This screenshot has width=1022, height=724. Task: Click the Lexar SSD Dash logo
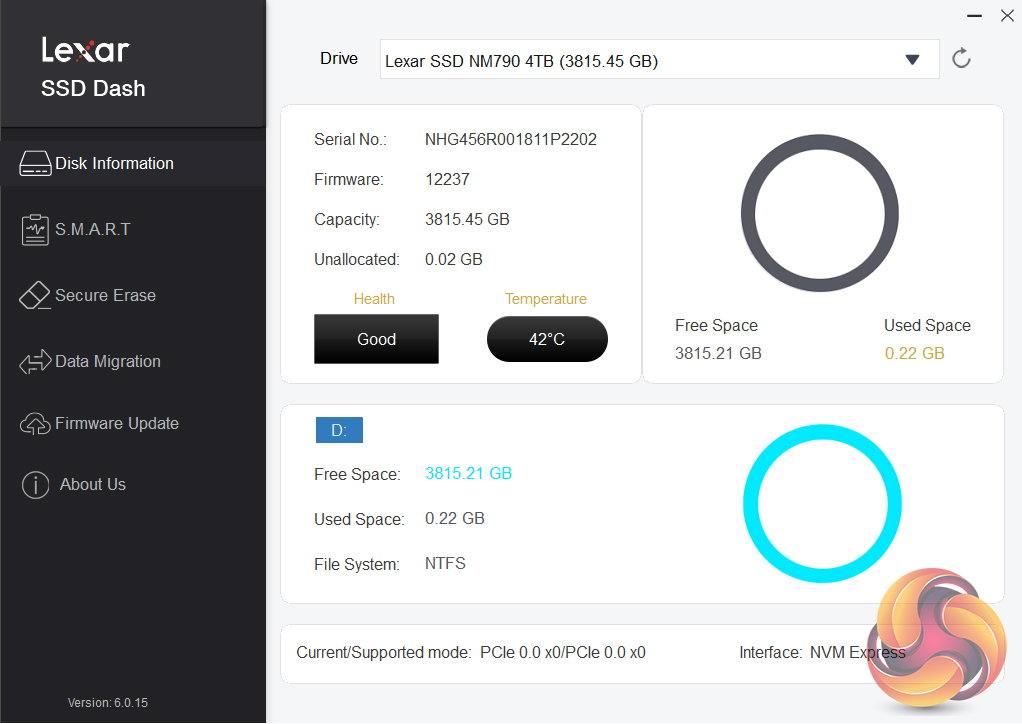point(93,67)
